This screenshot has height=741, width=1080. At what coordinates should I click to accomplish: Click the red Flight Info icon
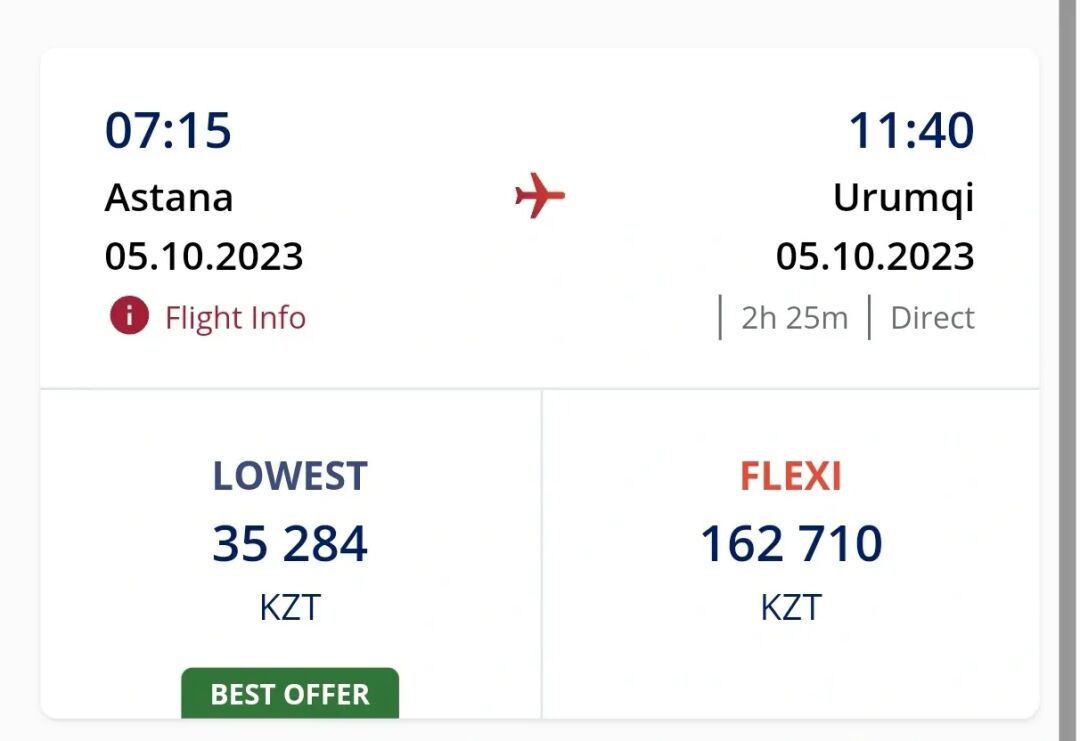[x=129, y=317]
